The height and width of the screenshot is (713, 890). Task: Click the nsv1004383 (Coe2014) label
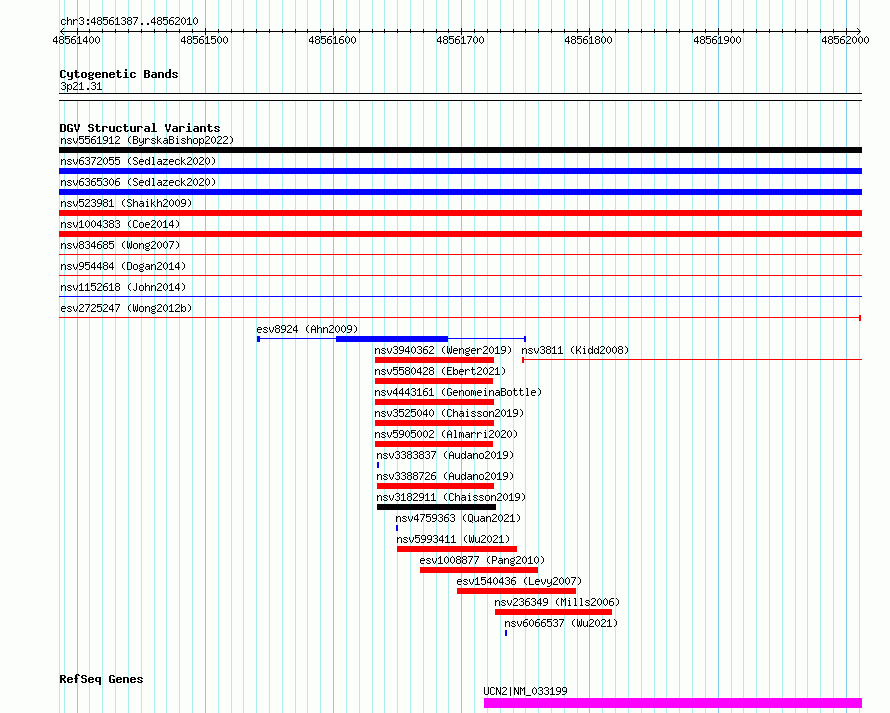tap(119, 224)
